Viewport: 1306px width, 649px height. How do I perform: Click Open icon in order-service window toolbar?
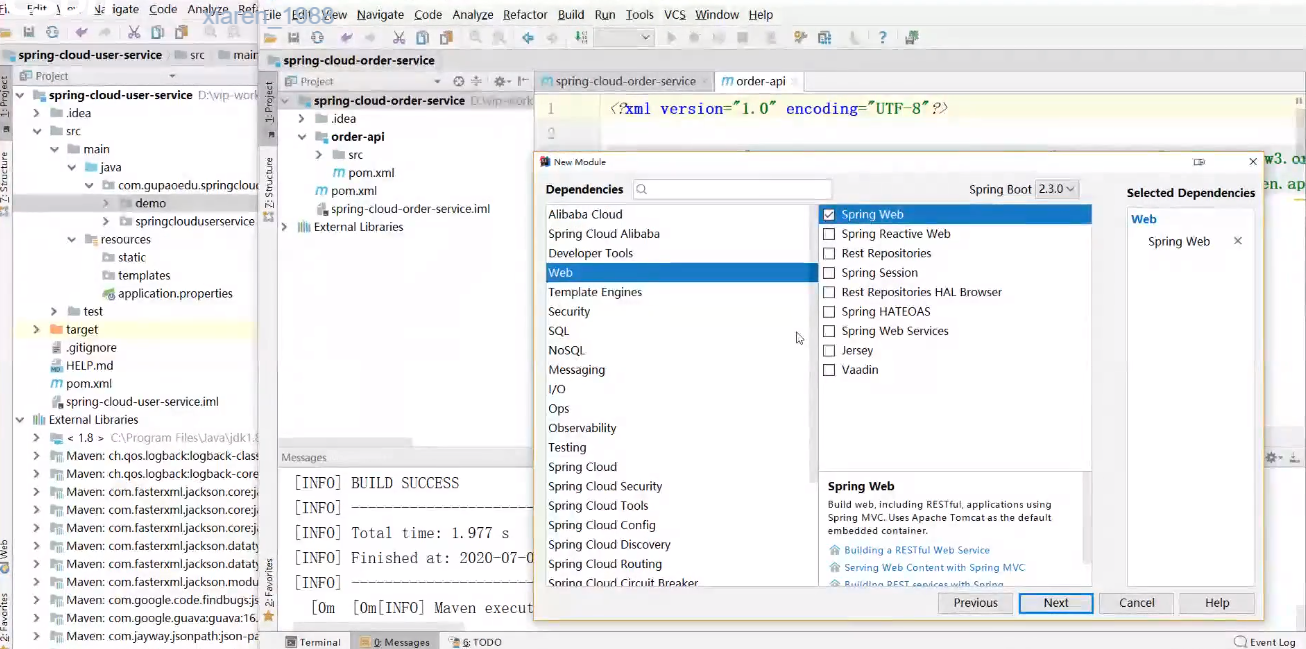pyautogui.click(x=270, y=38)
